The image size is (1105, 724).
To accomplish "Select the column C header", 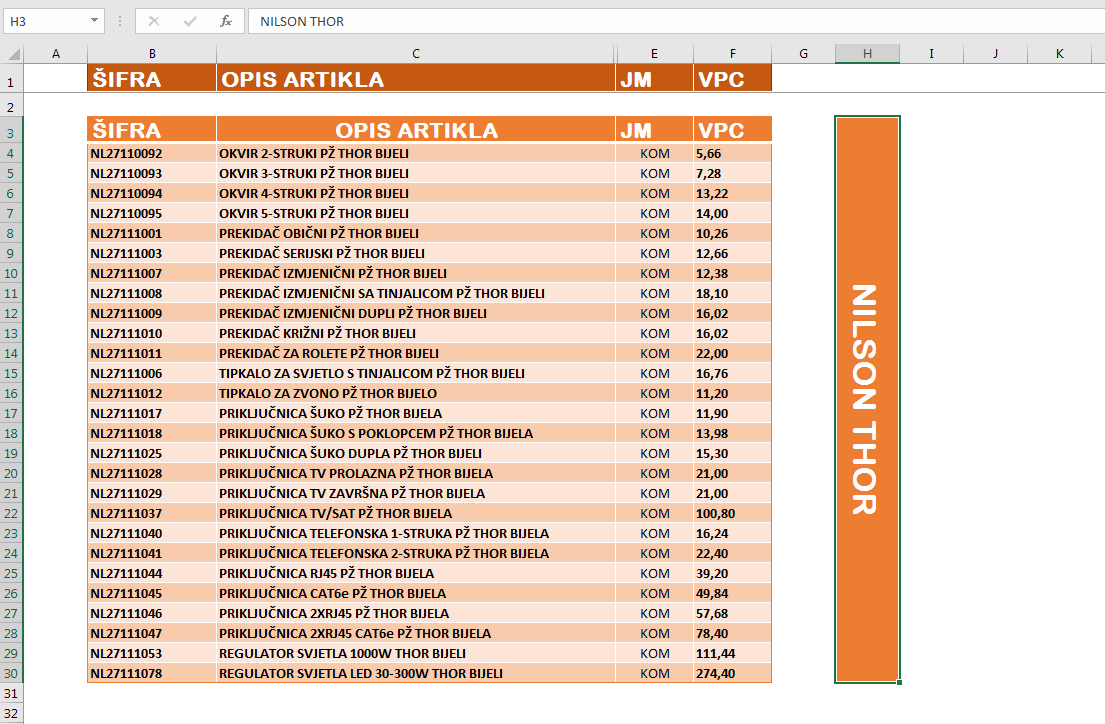I will pyautogui.click(x=416, y=54).
